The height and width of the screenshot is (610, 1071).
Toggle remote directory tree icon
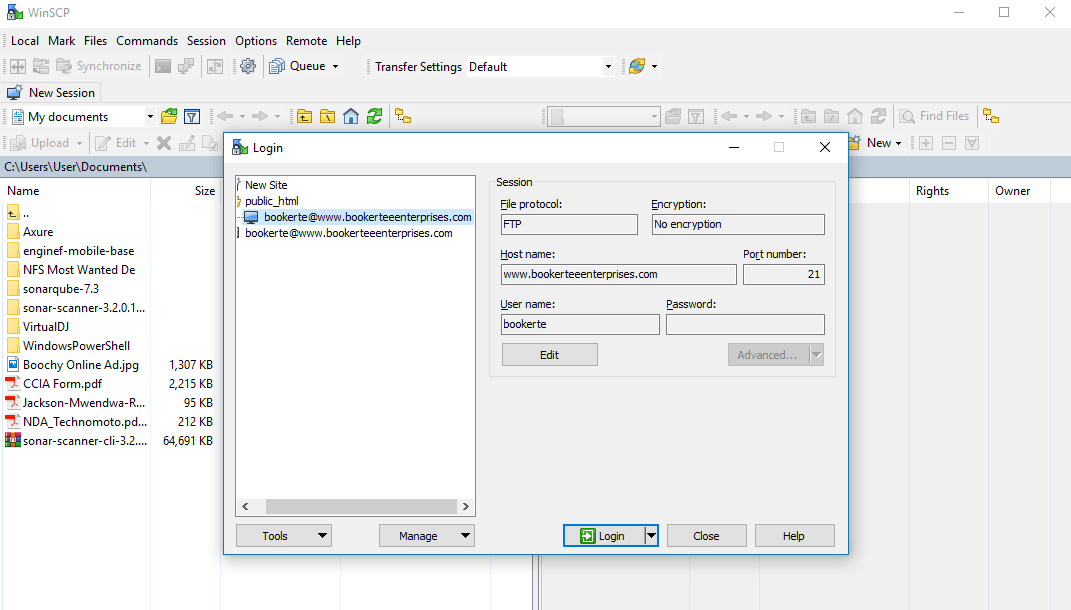[x=991, y=117]
